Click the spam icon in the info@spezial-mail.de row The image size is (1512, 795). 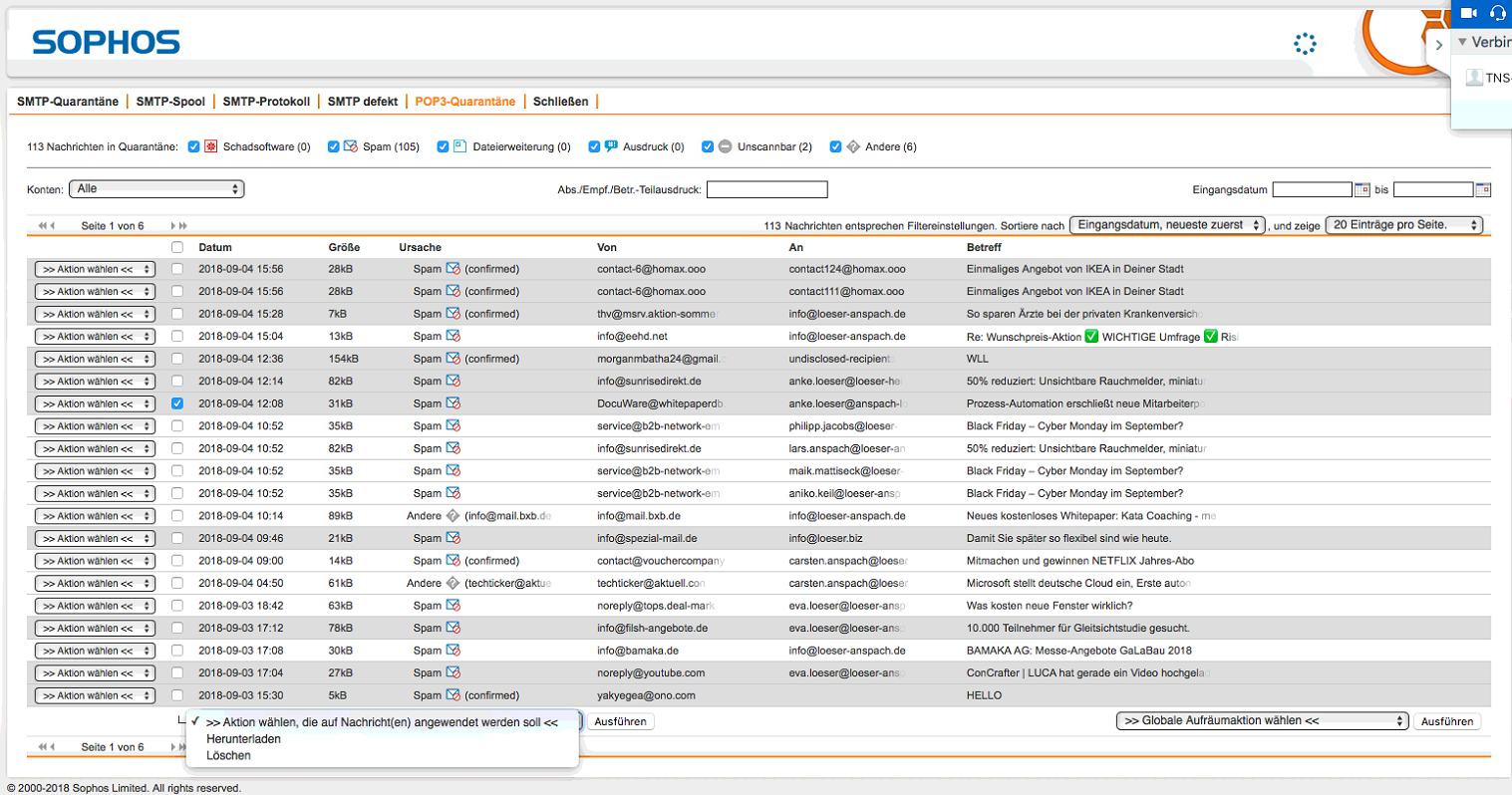(453, 538)
